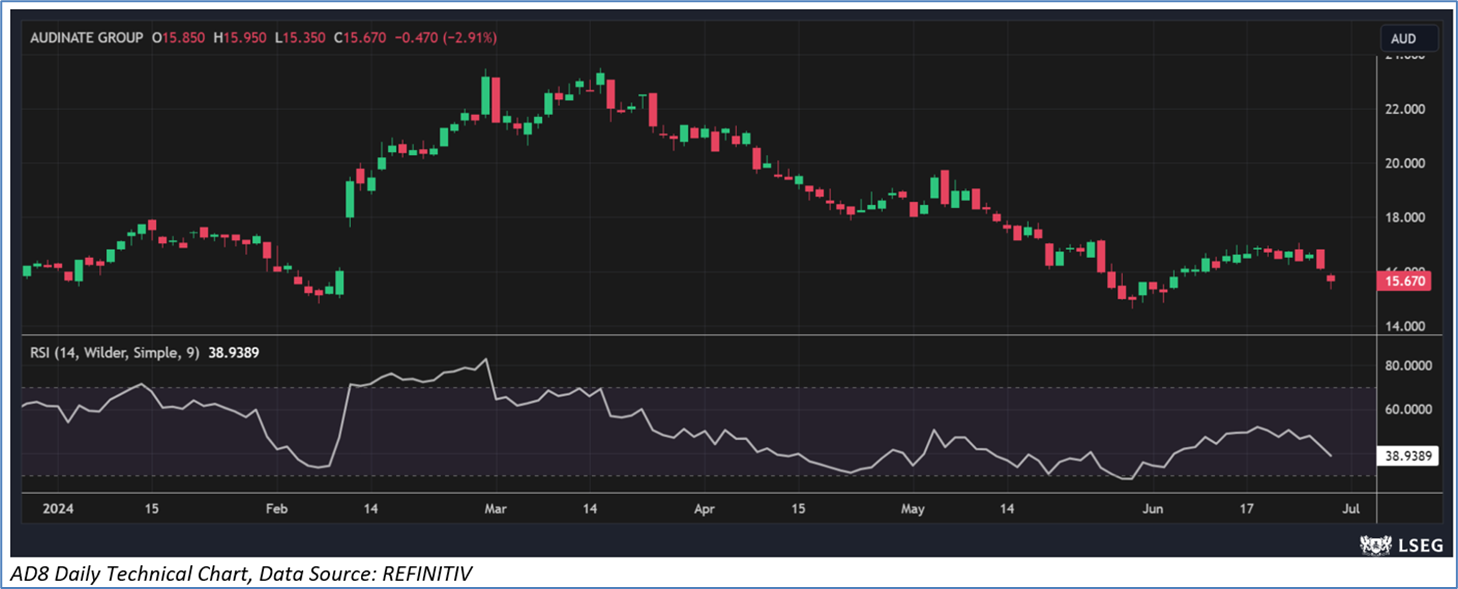This screenshot has height=589, width=1458.
Task: Select the low value L15.350
Action: (298, 38)
